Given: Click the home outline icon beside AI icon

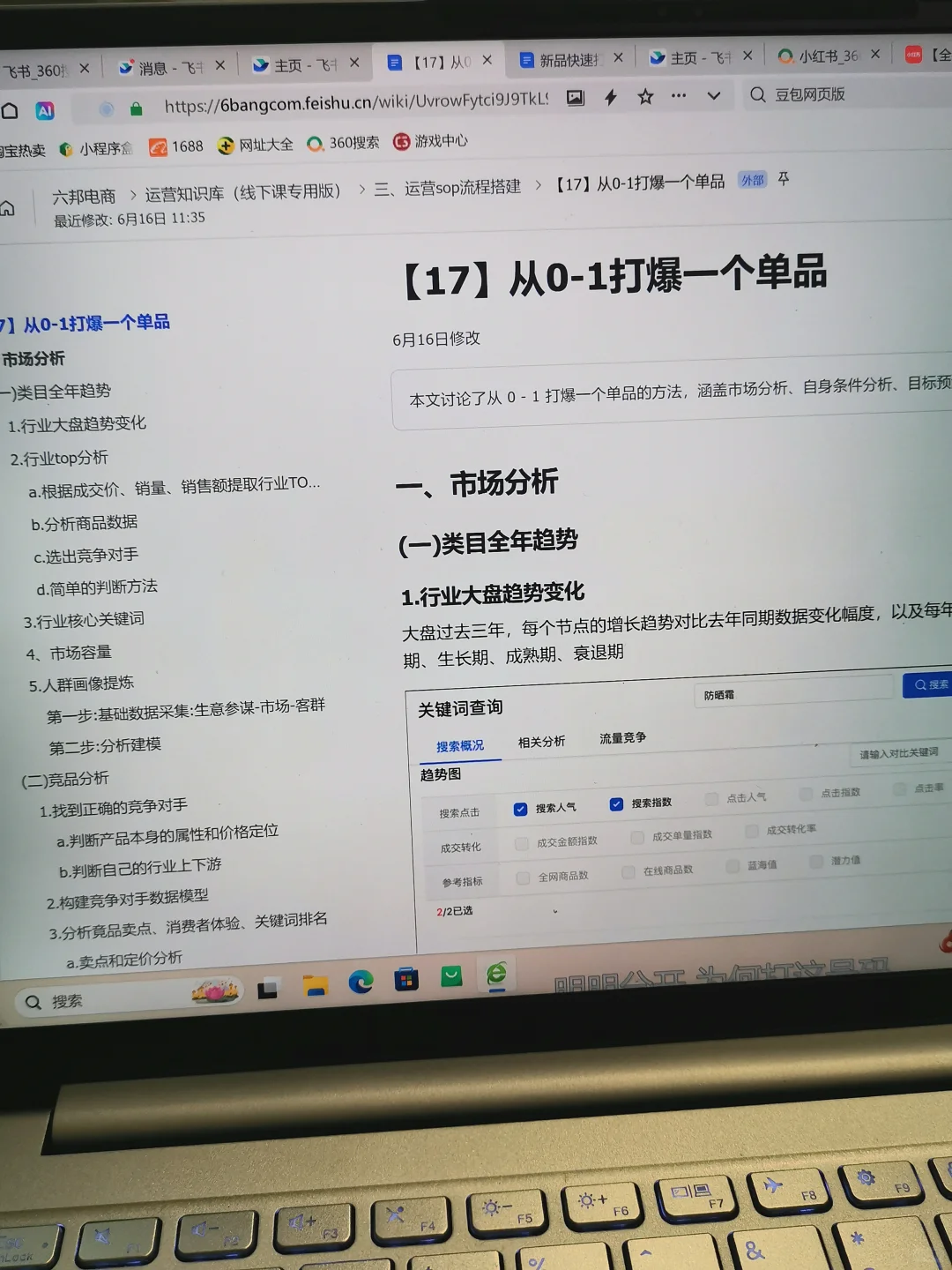Looking at the screenshot, I should [x=9, y=110].
